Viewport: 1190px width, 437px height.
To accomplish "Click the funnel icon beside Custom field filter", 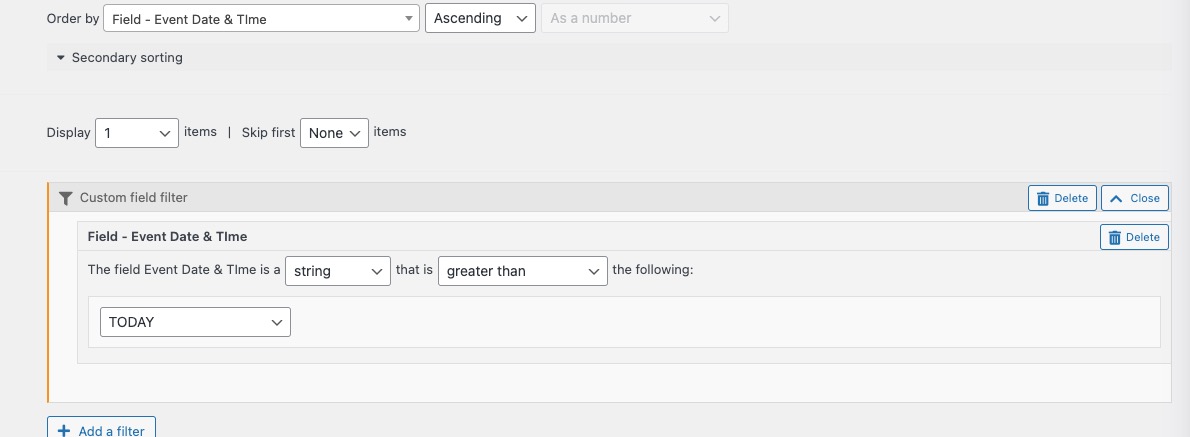I will [65, 198].
